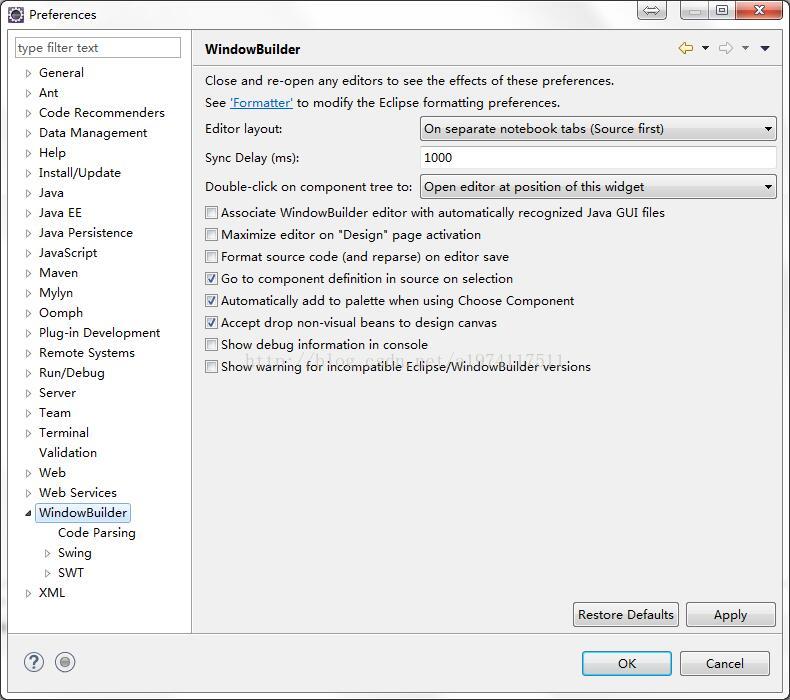
Task: Expand the SWT sub-node
Action: click(47, 573)
